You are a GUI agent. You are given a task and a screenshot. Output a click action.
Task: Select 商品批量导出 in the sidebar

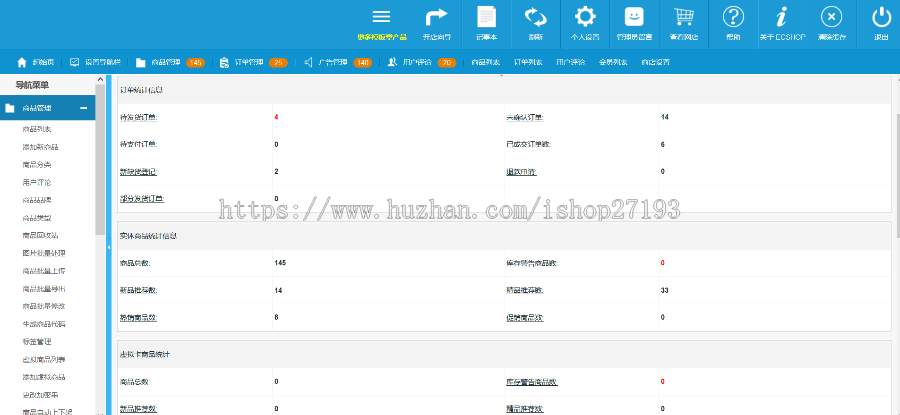click(44, 289)
